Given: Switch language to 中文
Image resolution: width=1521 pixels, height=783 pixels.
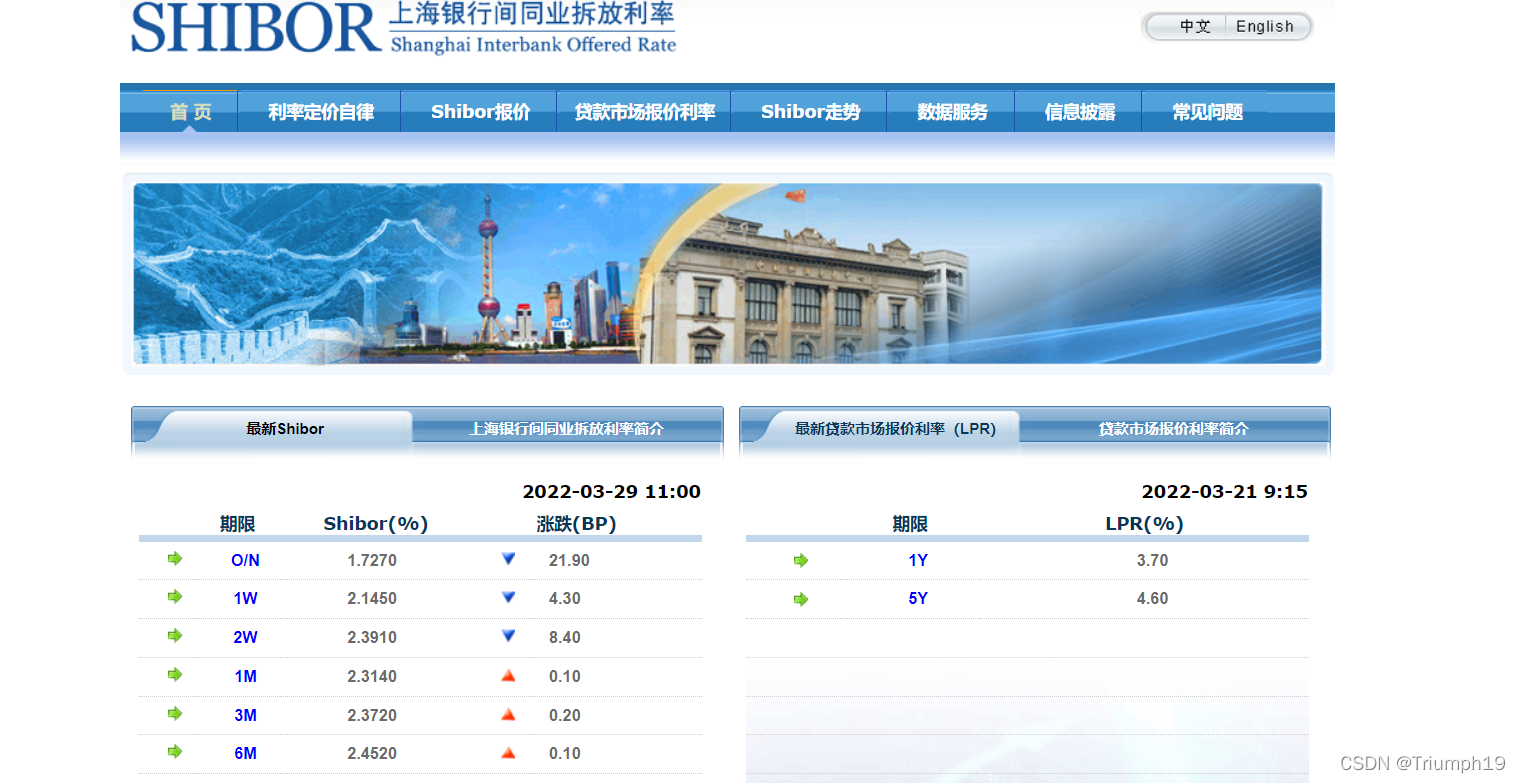Looking at the screenshot, I should click(x=1195, y=27).
